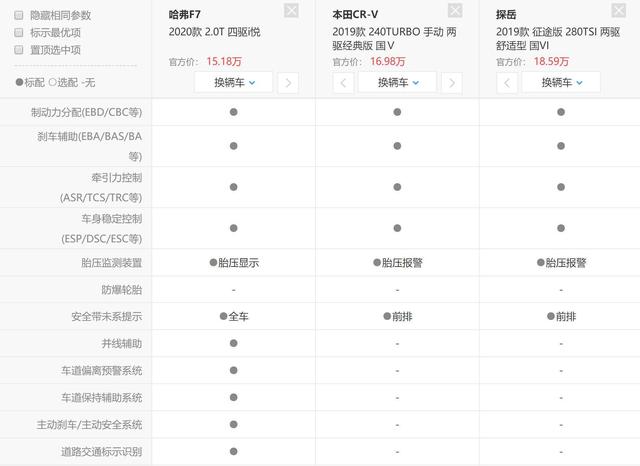The image size is (640, 466).
Task: Open the 哈弗F7 model link
Action: coord(184,15)
